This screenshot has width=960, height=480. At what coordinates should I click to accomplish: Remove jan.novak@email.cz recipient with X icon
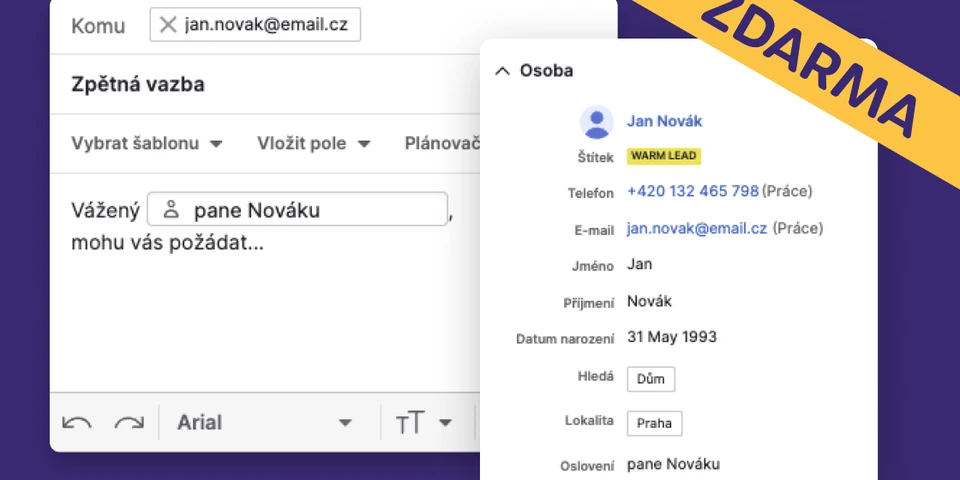click(x=168, y=25)
